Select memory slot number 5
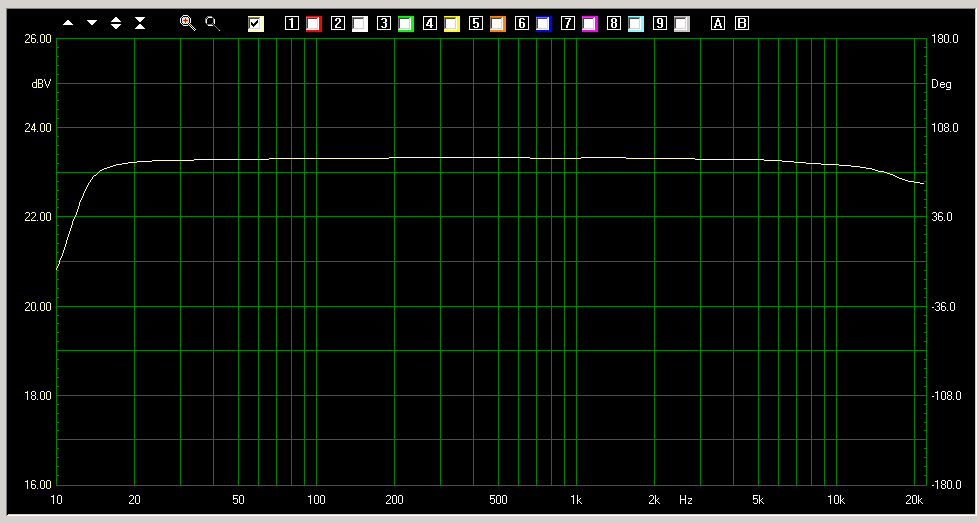979x523 pixels. (476, 23)
